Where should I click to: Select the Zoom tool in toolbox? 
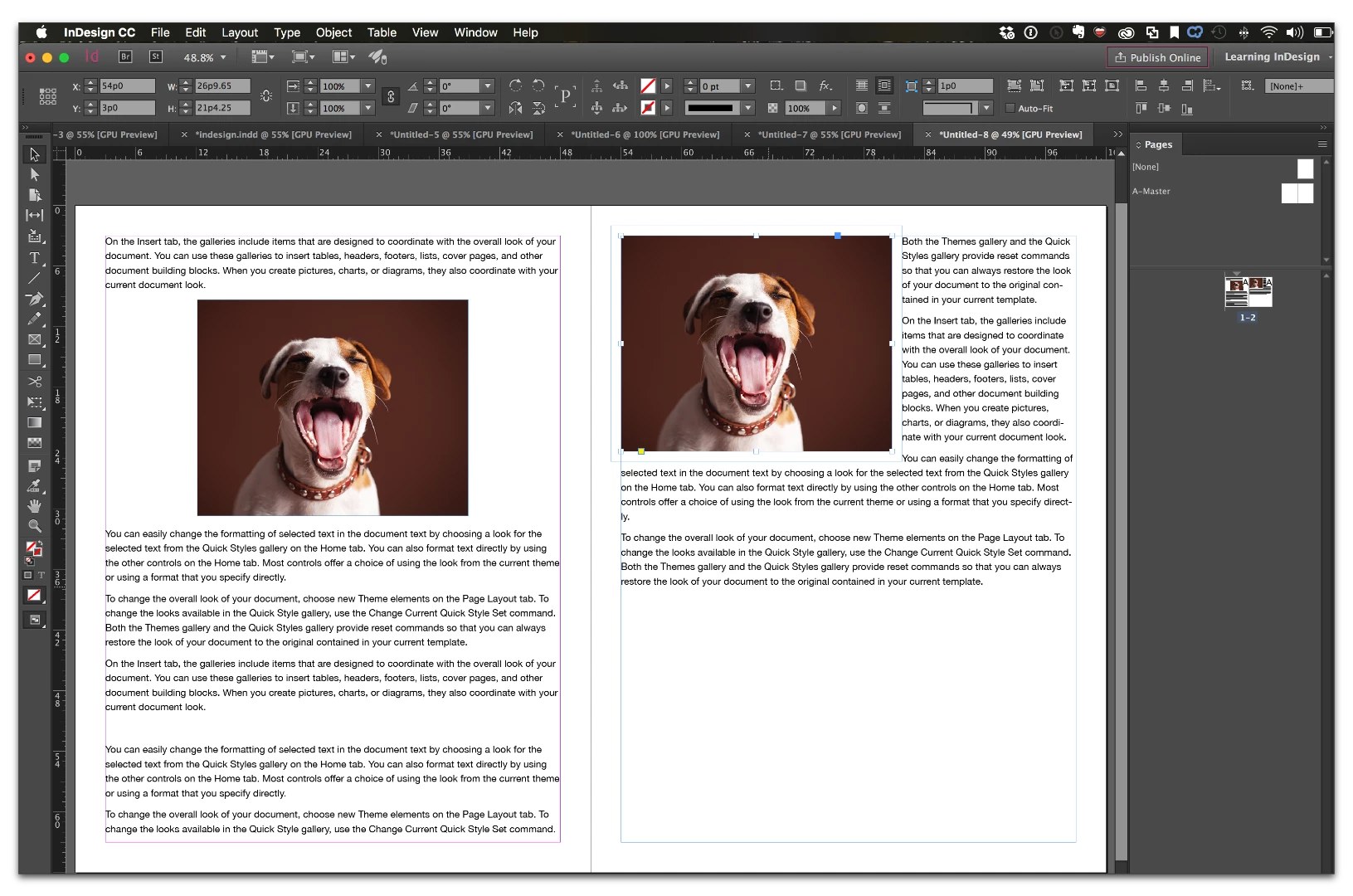point(34,526)
